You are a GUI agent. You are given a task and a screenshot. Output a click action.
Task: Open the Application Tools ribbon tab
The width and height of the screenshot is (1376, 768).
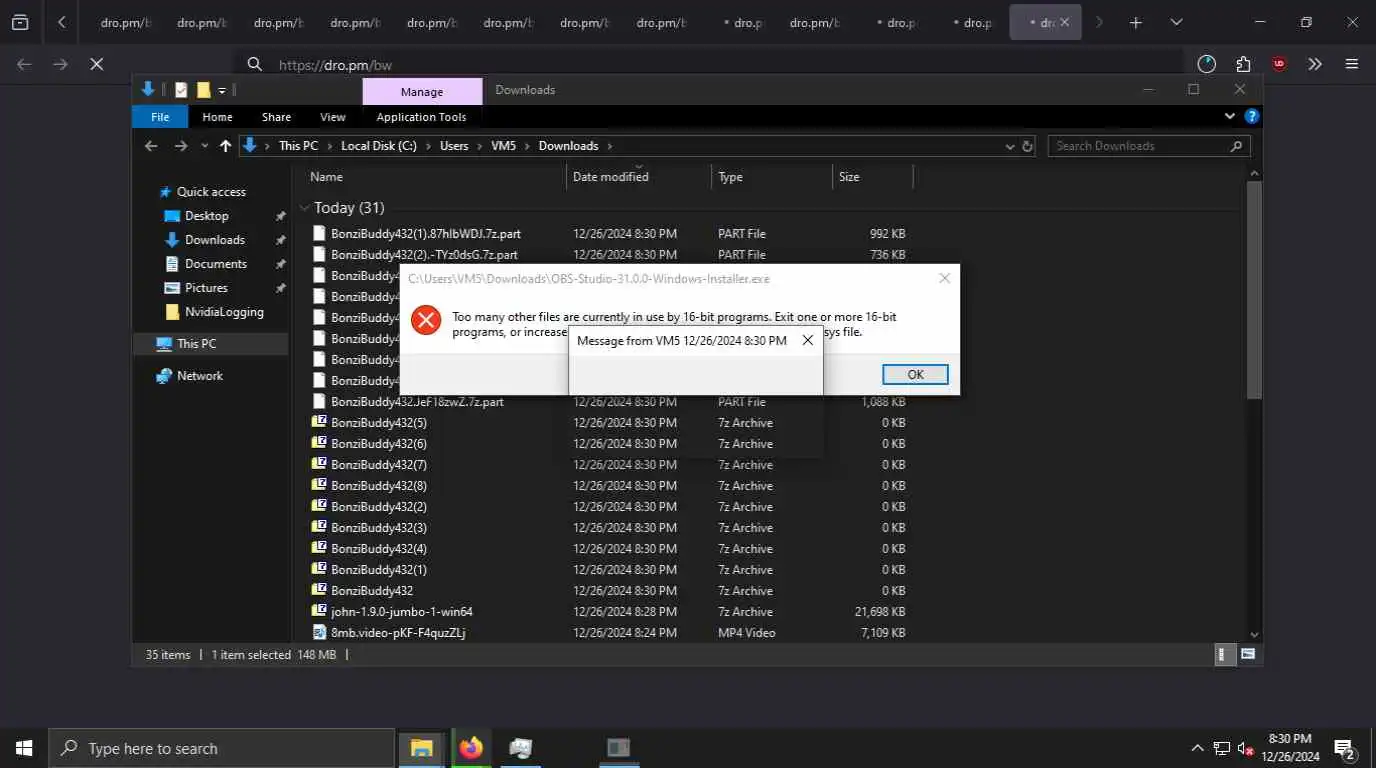point(421,117)
